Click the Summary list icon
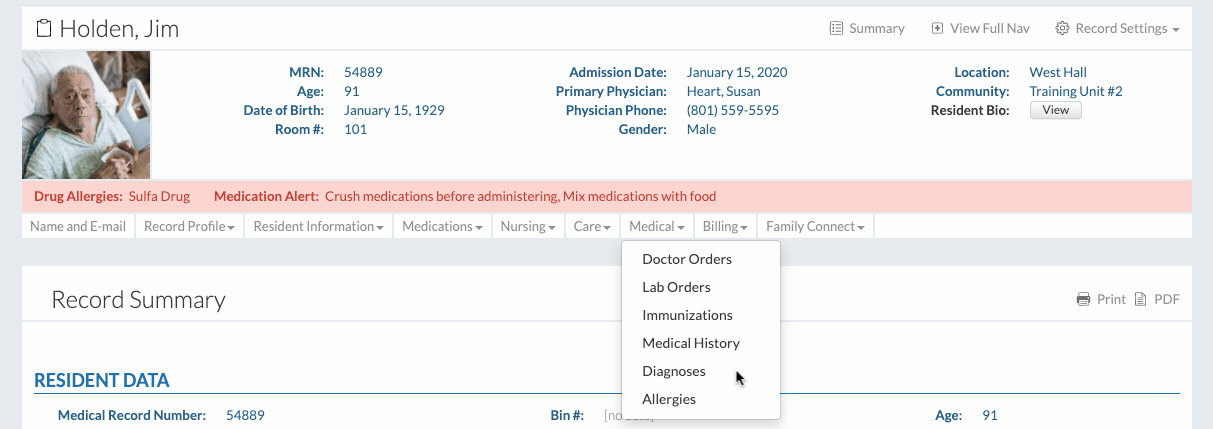Image resolution: width=1213 pixels, height=429 pixels. pos(836,29)
